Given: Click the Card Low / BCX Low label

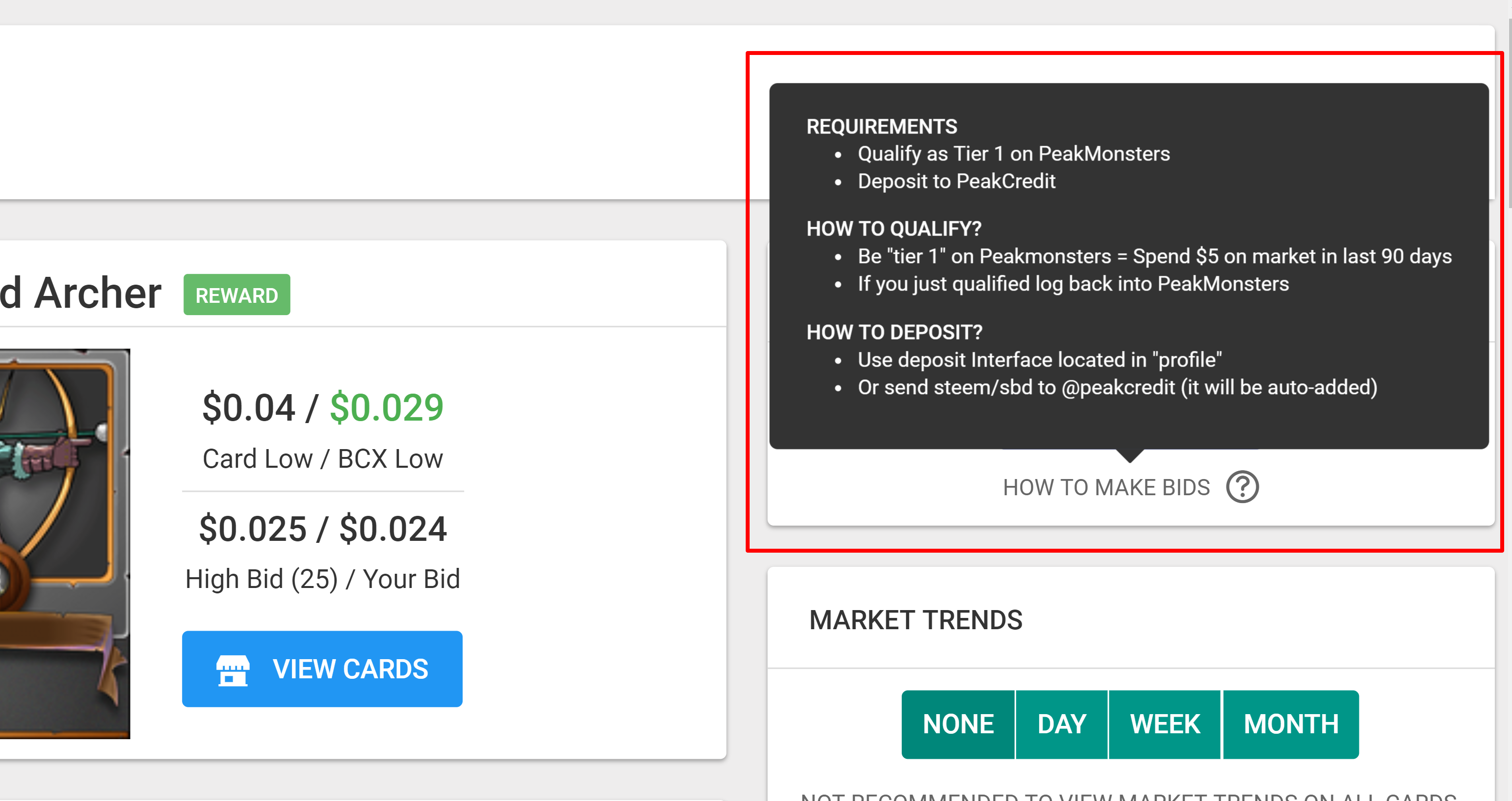Looking at the screenshot, I should 323,458.
